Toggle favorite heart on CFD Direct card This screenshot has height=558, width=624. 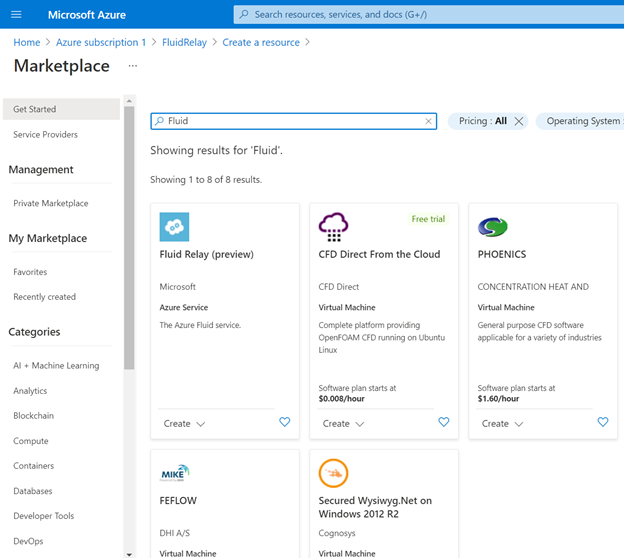pos(444,423)
